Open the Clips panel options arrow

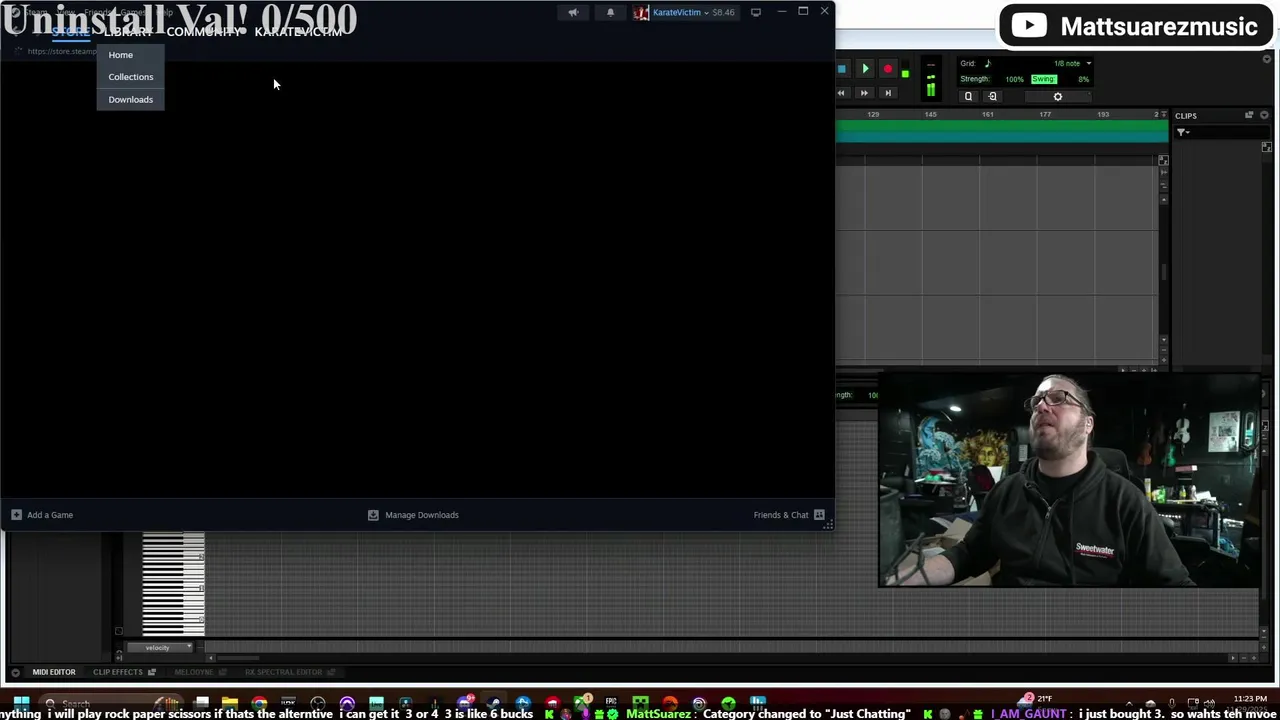[1265, 115]
